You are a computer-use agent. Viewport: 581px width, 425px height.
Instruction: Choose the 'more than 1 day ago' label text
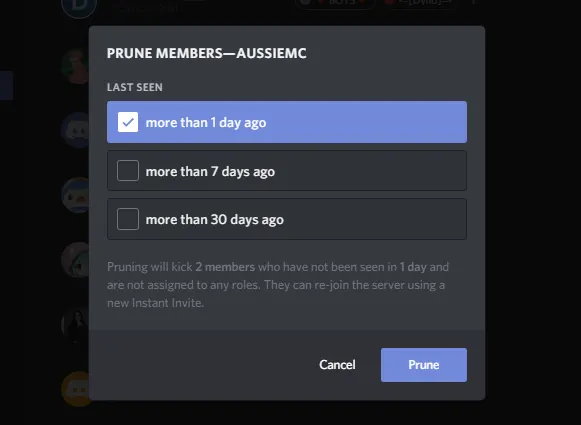(206, 122)
